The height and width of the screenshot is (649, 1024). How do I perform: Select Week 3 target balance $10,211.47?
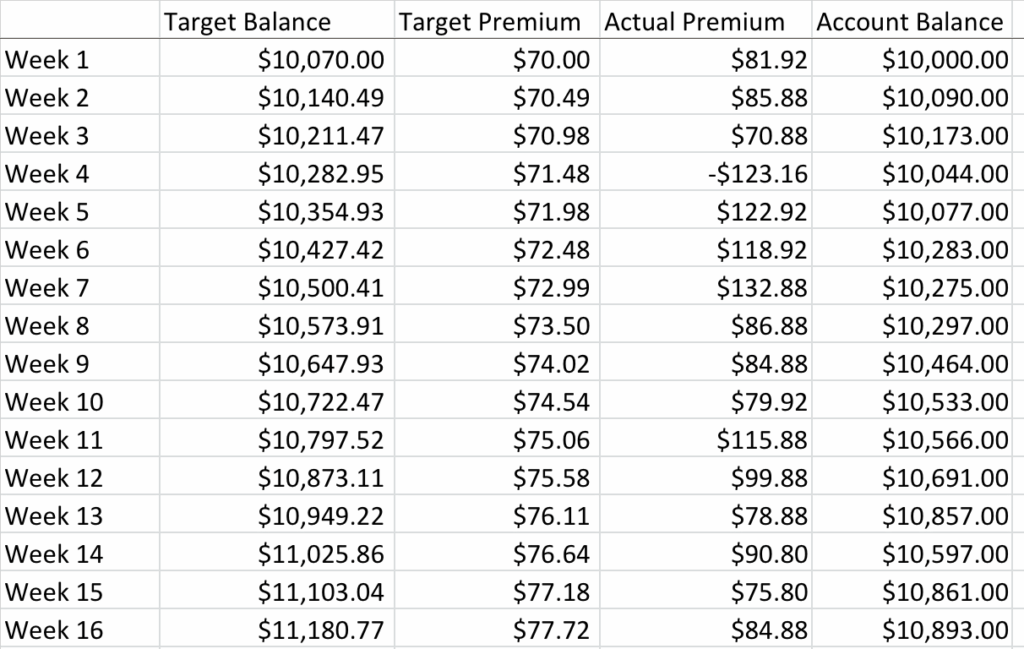320,136
